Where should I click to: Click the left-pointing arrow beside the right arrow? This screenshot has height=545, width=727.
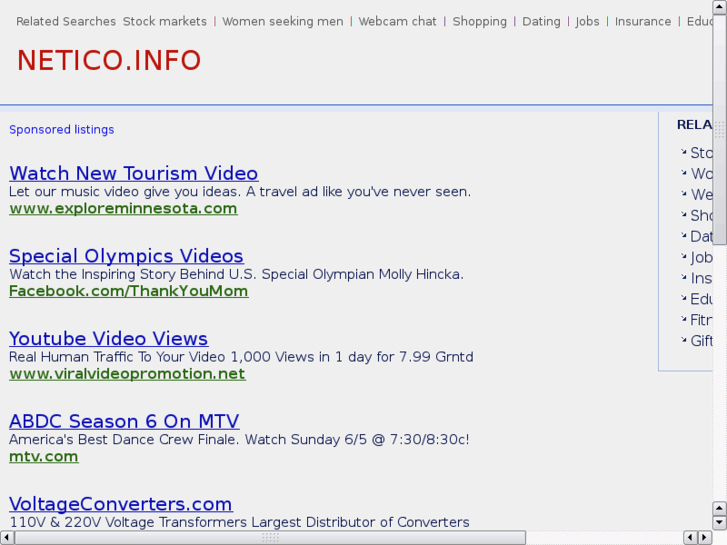click(x=690, y=538)
